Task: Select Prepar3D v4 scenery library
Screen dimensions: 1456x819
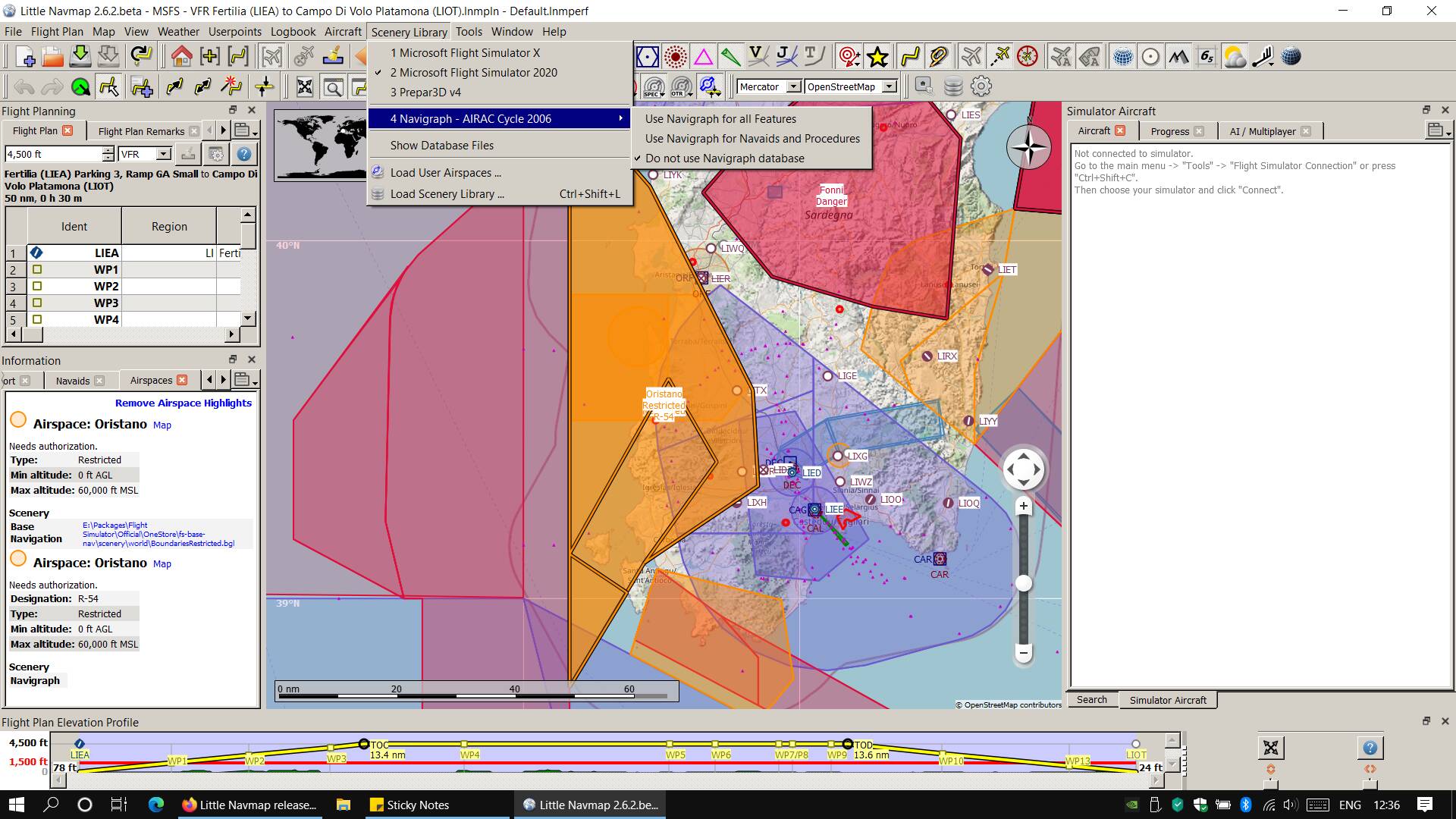Action: (500, 93)
